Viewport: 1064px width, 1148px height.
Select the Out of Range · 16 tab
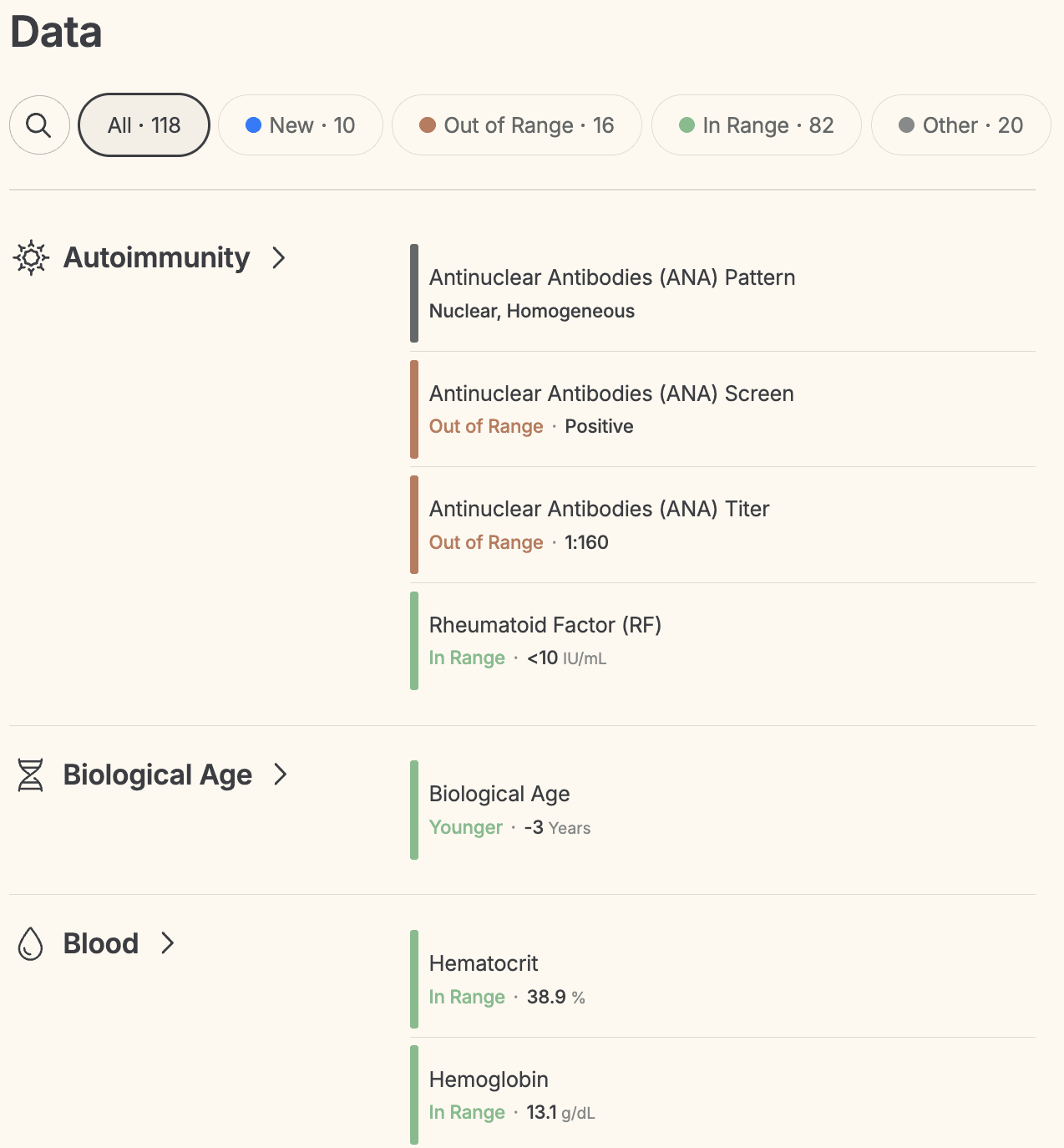[x=516, y=124]
